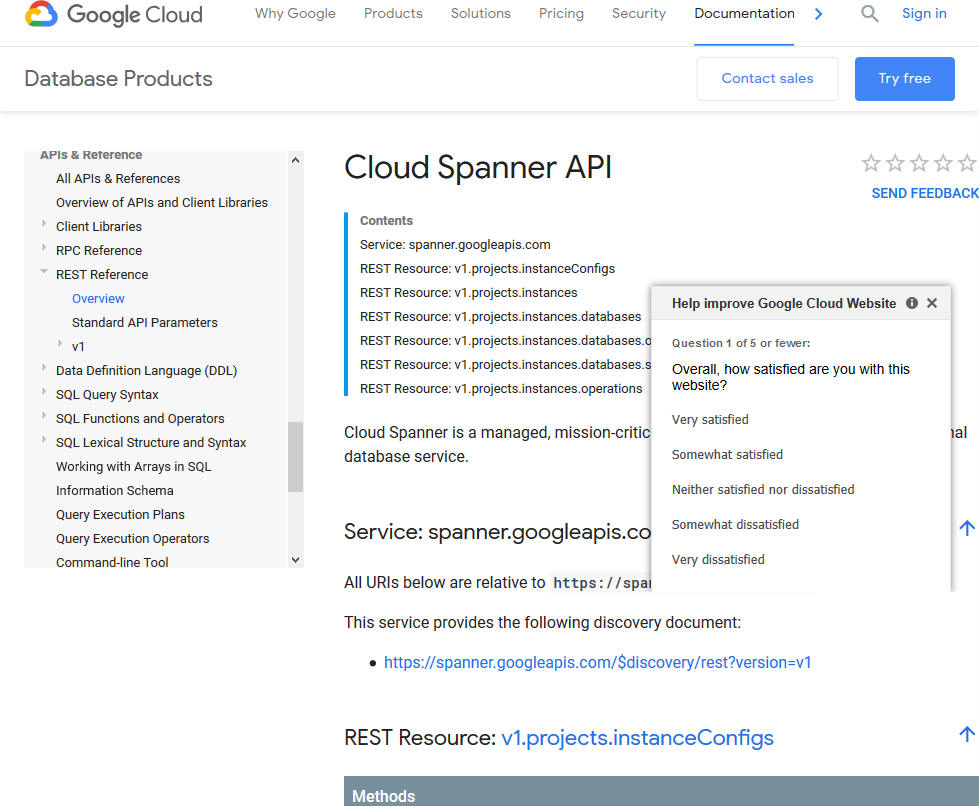Open the spanner discovery document link
The width and height of the screenshot is (979, 806).
click(598, 662)
